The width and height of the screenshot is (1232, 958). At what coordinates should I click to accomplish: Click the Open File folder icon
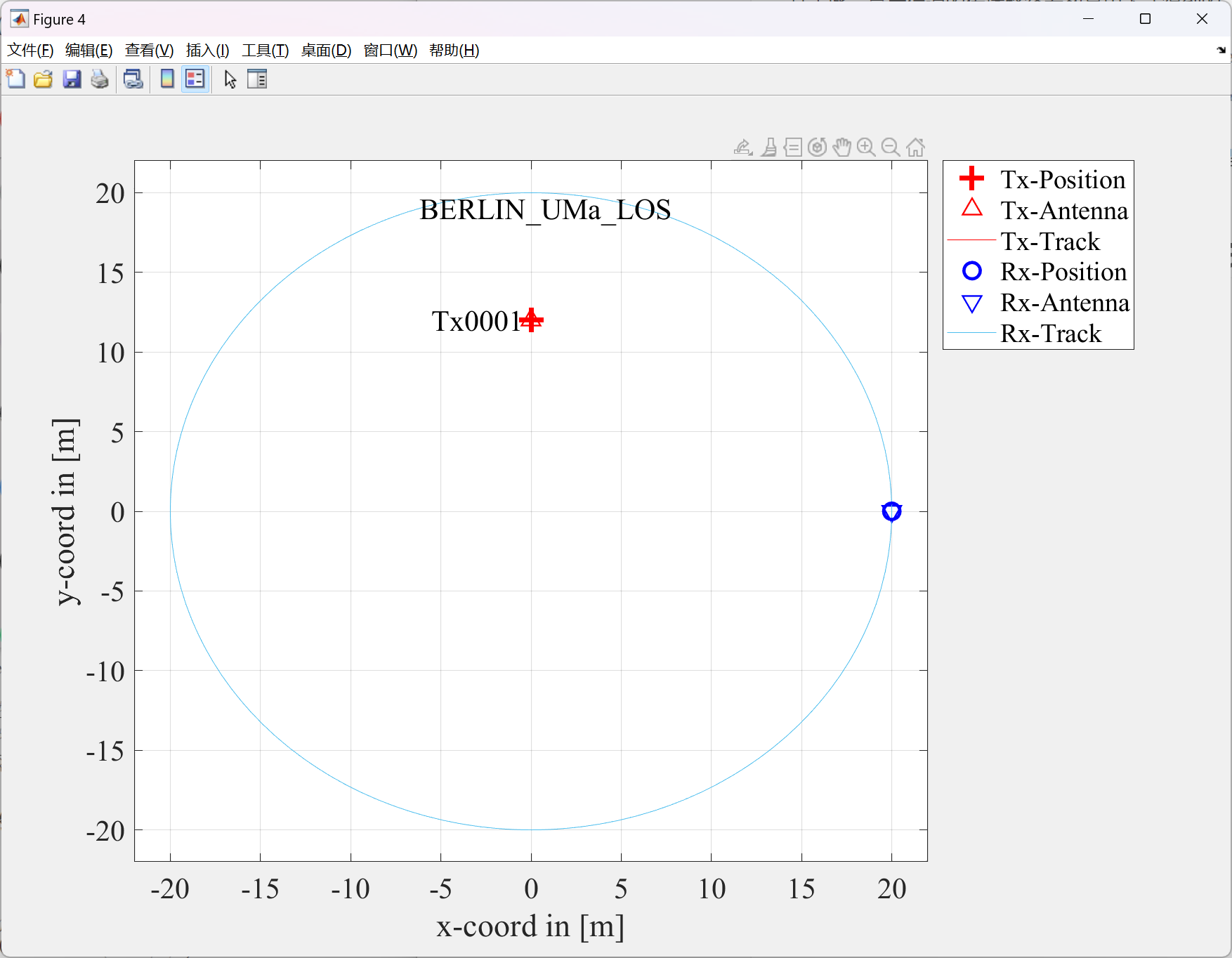[x=43, y=79]
